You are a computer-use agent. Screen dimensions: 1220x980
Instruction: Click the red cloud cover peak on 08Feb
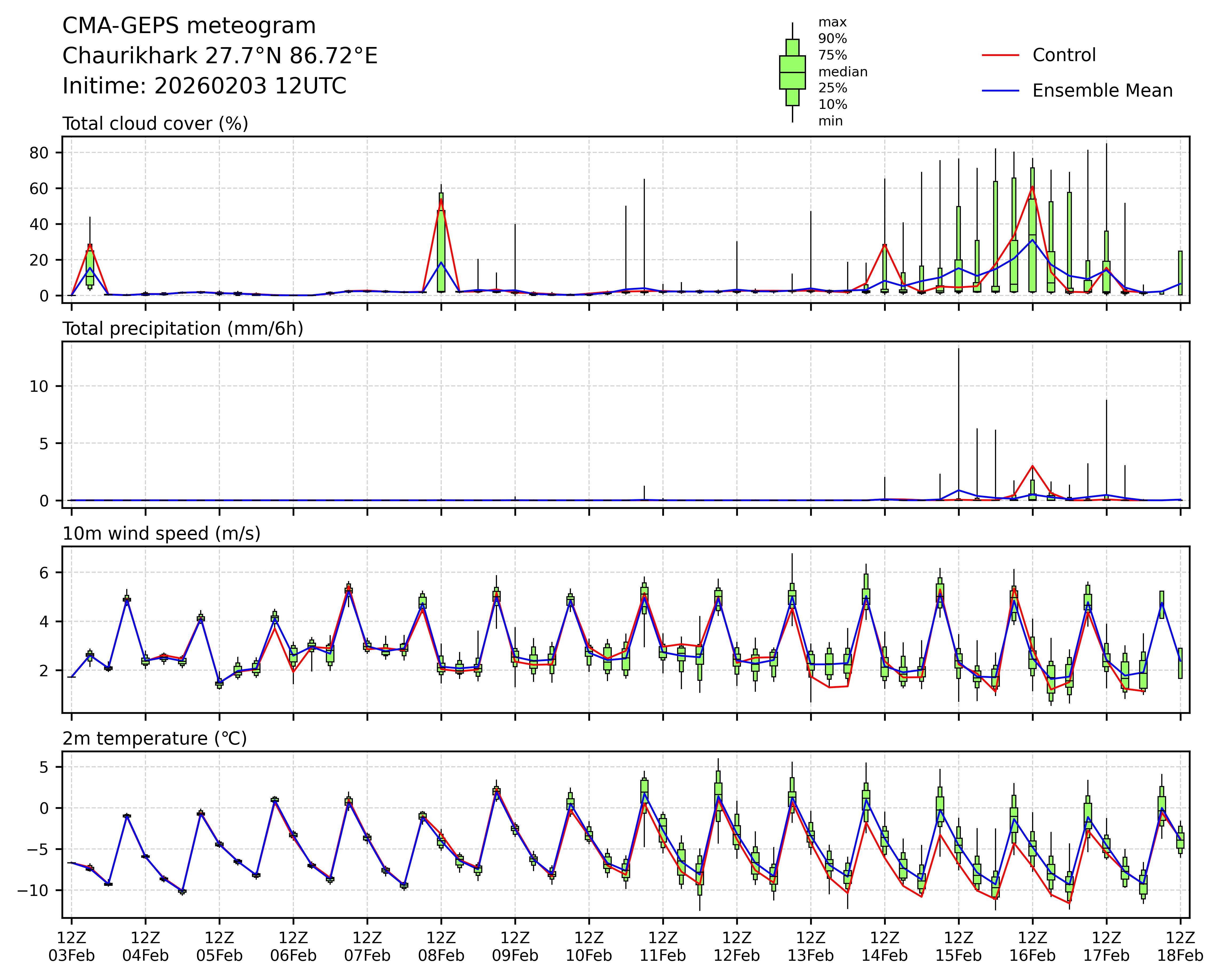pos(441,199)
